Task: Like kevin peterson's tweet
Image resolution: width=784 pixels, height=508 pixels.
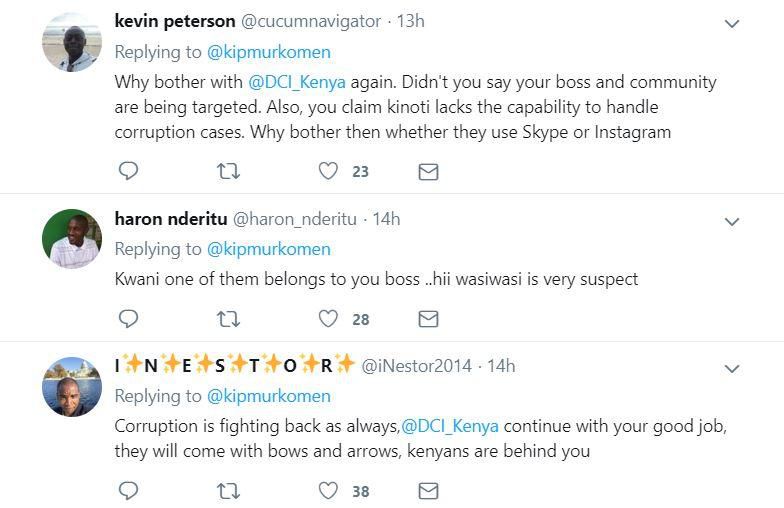Action: (328, 172)
